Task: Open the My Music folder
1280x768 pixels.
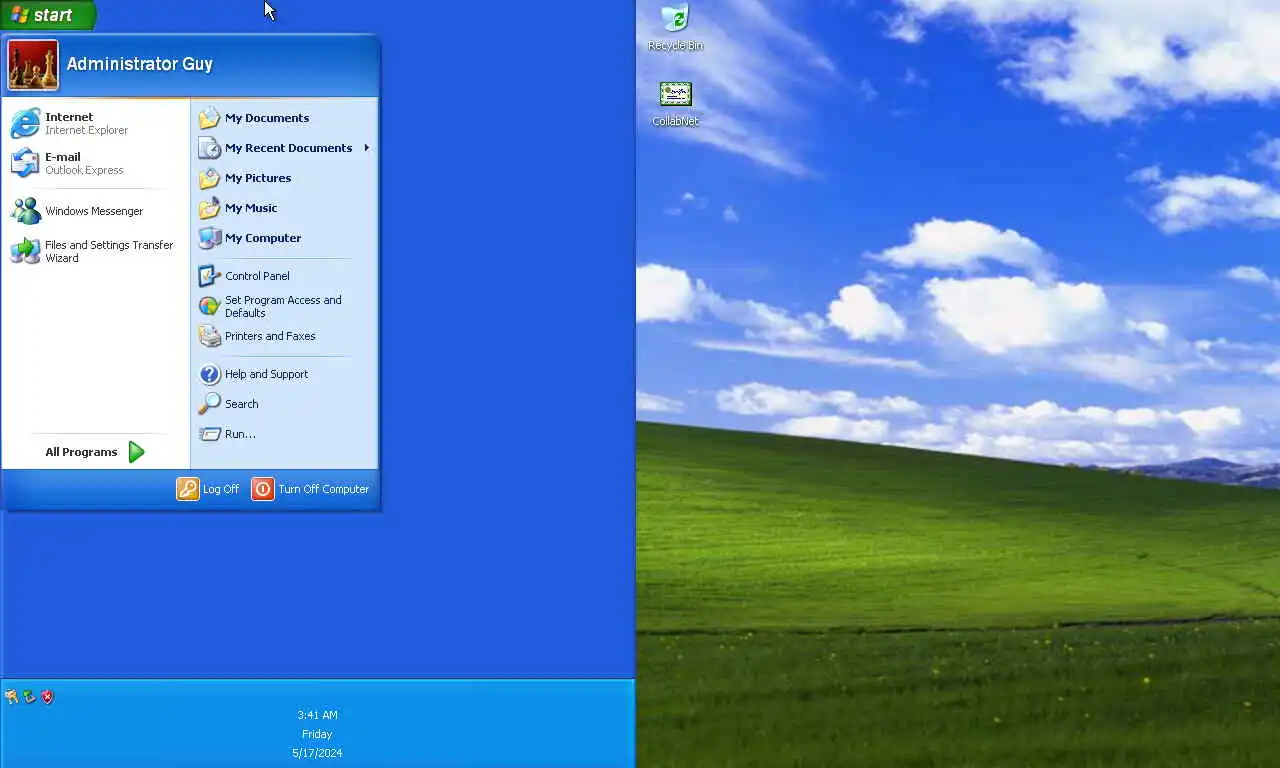Action: (286, 208)
